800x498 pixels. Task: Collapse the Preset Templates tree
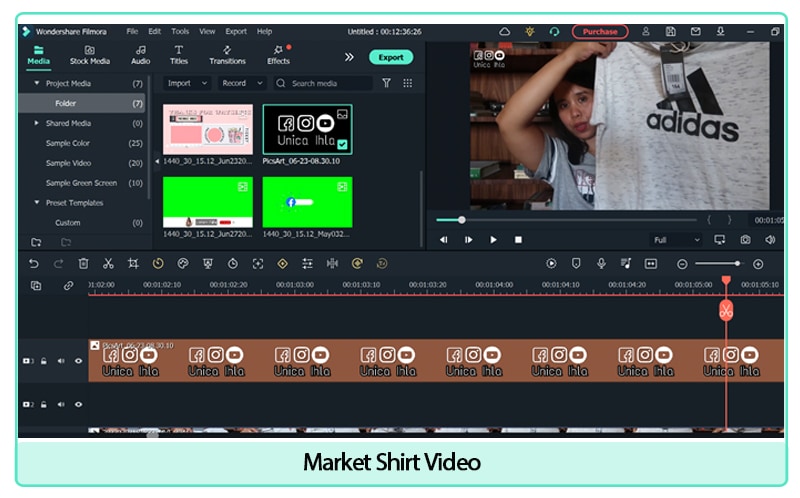[37, 203]
